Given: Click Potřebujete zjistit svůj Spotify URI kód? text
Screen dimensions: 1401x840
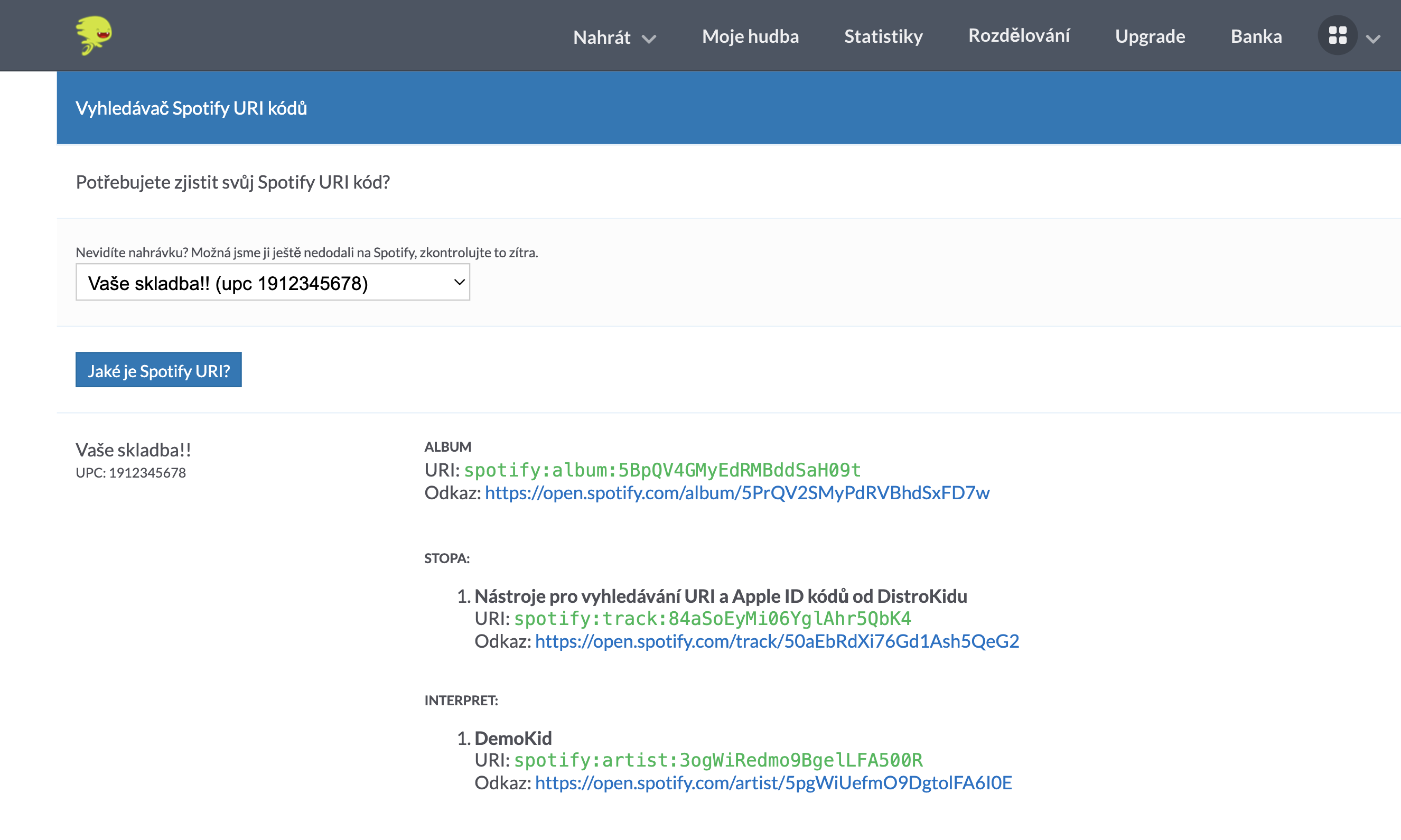Looking at the screenshot, I should [232, 182].
